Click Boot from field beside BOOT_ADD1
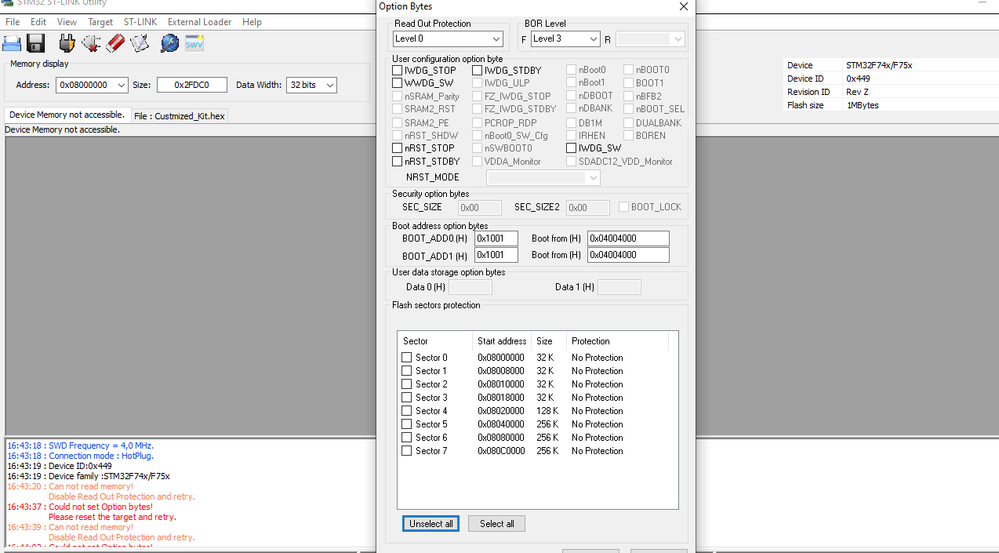 (x=628, y=255)
